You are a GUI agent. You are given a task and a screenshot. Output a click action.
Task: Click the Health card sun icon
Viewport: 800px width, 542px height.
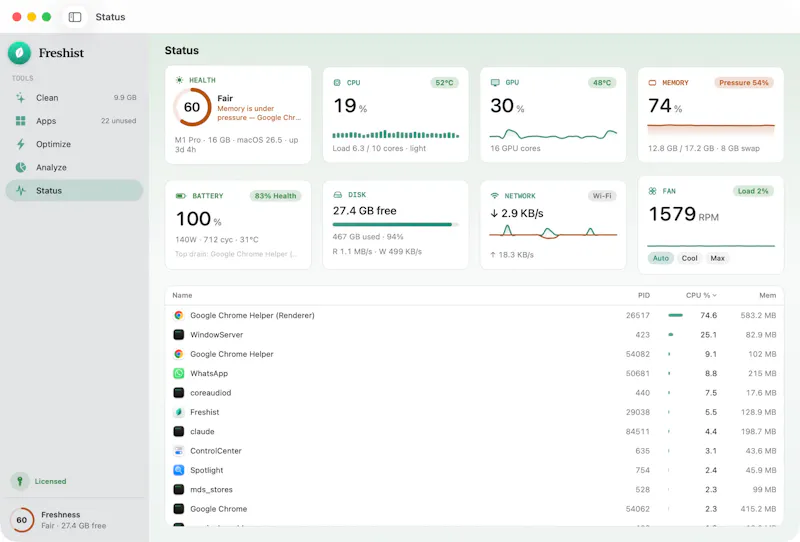coord(179,80)
